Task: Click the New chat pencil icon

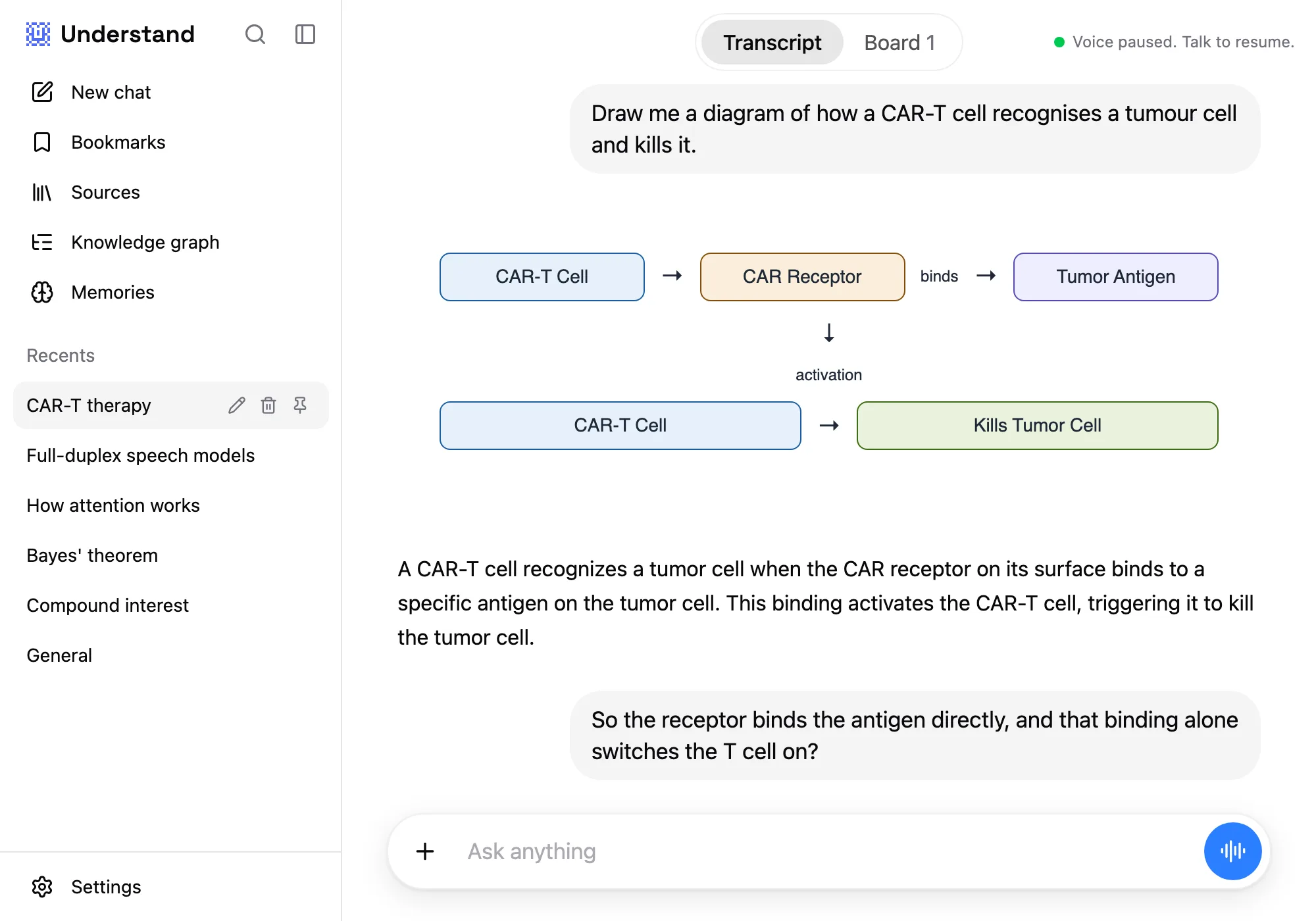Action: [x=42, y=92]
